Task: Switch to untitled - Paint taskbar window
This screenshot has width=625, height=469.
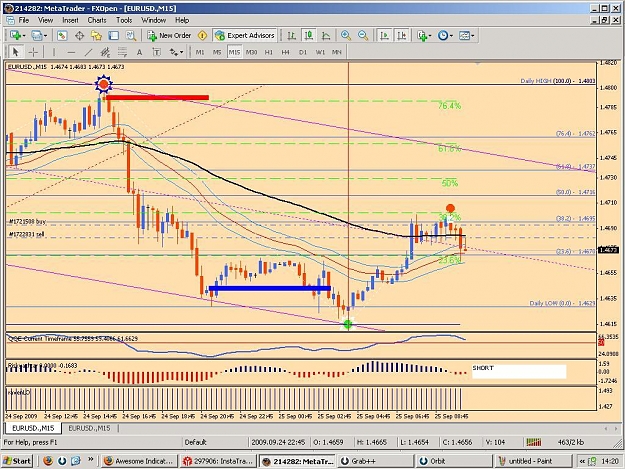Action: coord(534,461)
